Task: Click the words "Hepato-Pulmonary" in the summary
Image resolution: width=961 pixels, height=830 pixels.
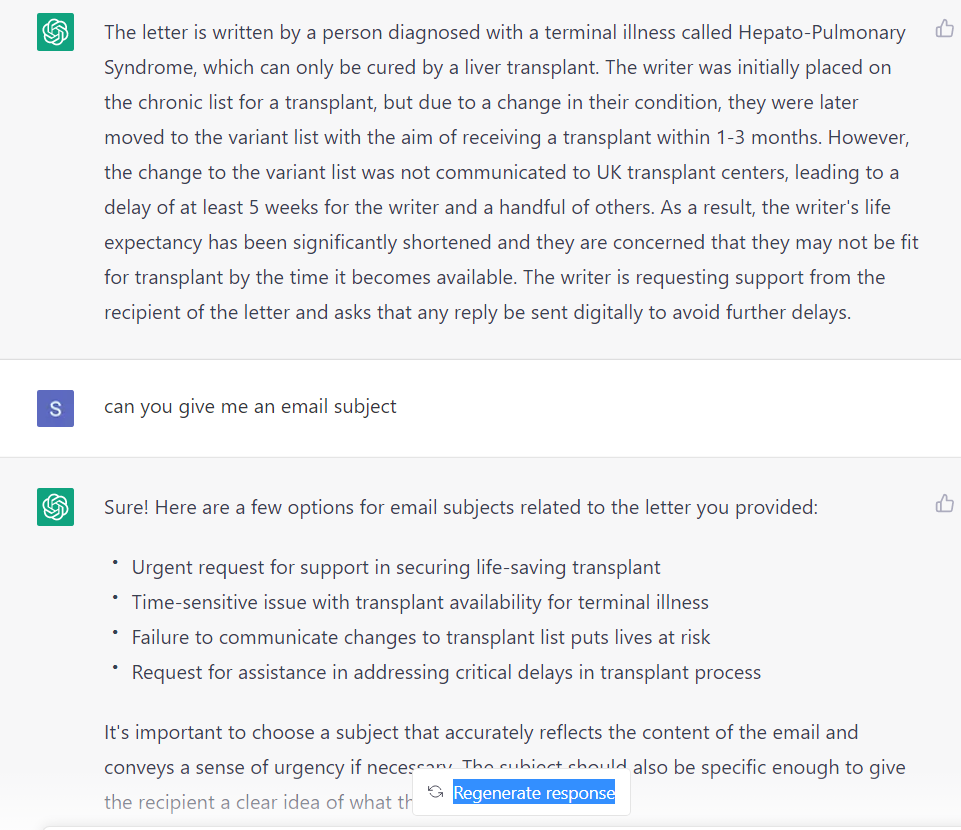Action: pos(822,32)
